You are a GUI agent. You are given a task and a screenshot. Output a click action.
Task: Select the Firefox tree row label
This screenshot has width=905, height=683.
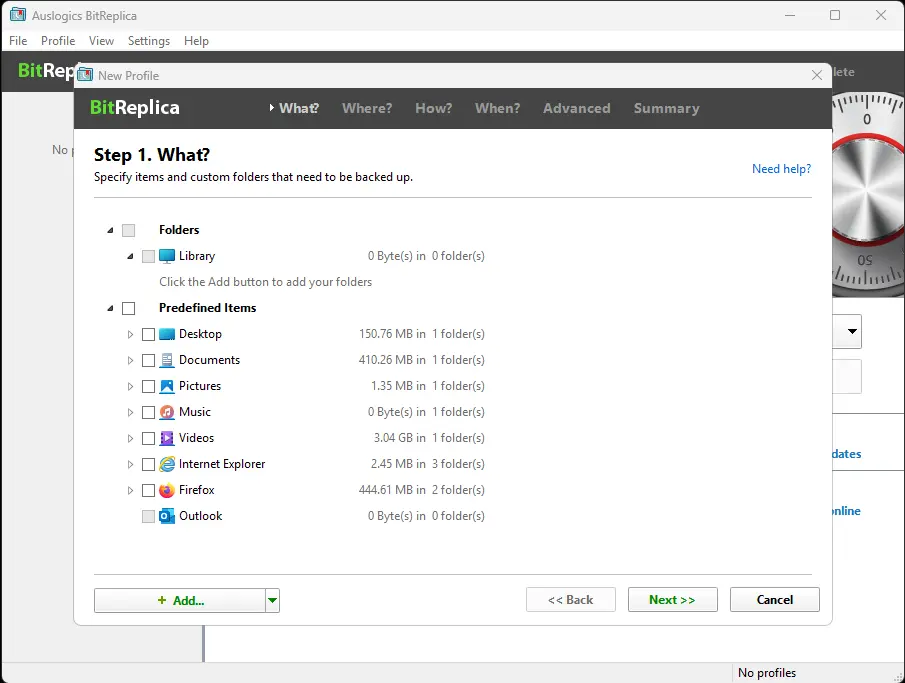click(197, 490)
